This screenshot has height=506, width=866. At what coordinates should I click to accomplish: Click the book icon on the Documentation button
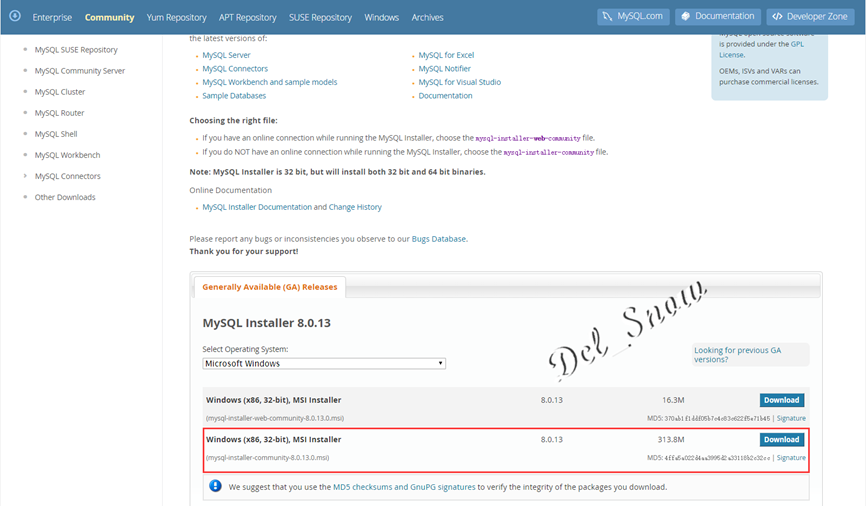tap(685, 17)
